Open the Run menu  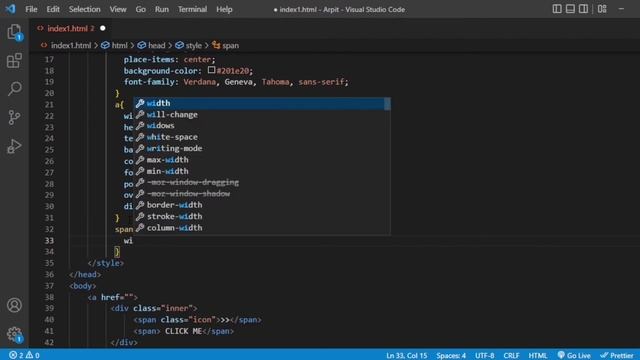tap(162, 9)
